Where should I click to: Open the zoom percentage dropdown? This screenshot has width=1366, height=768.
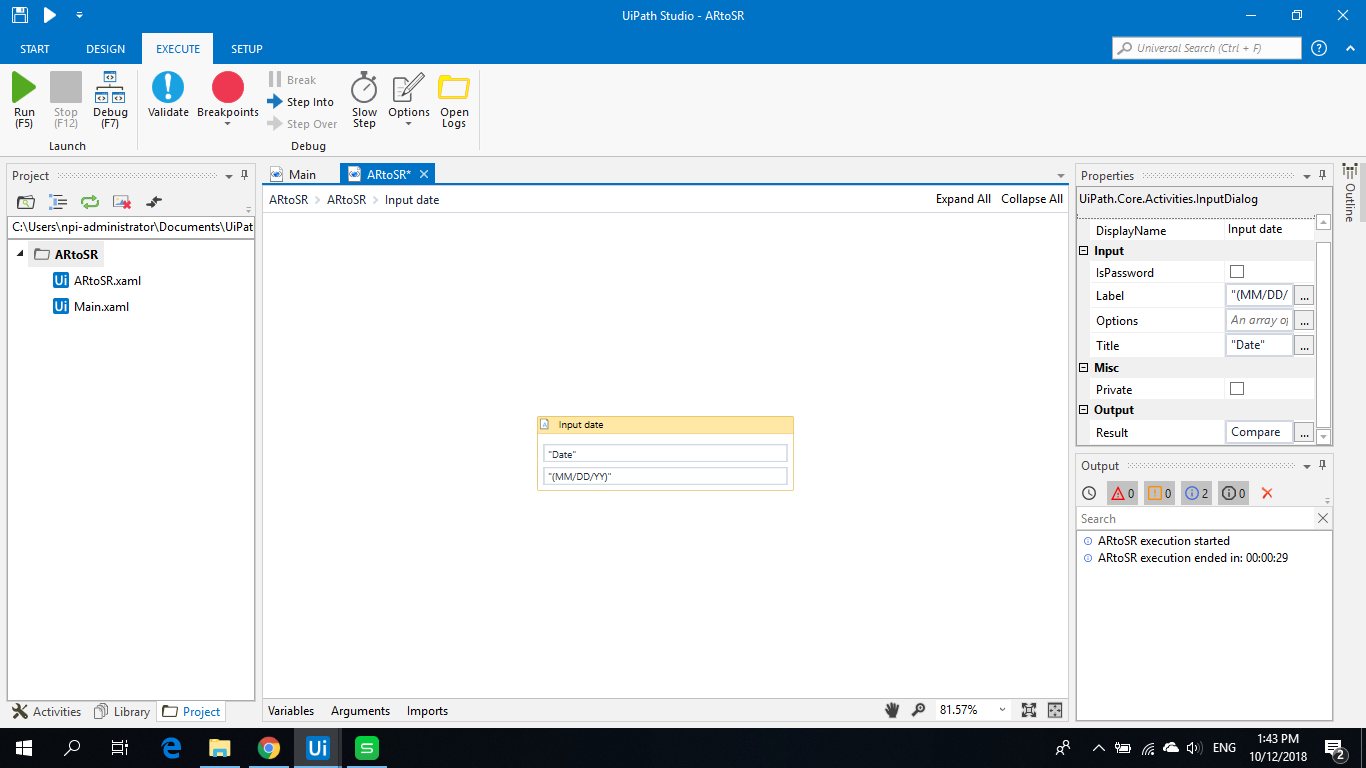pyautogui.click(x=1002, y=710)
